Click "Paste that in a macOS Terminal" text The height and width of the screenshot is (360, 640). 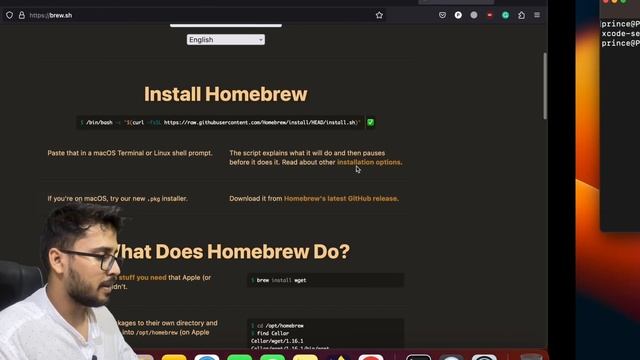point(130,153)
